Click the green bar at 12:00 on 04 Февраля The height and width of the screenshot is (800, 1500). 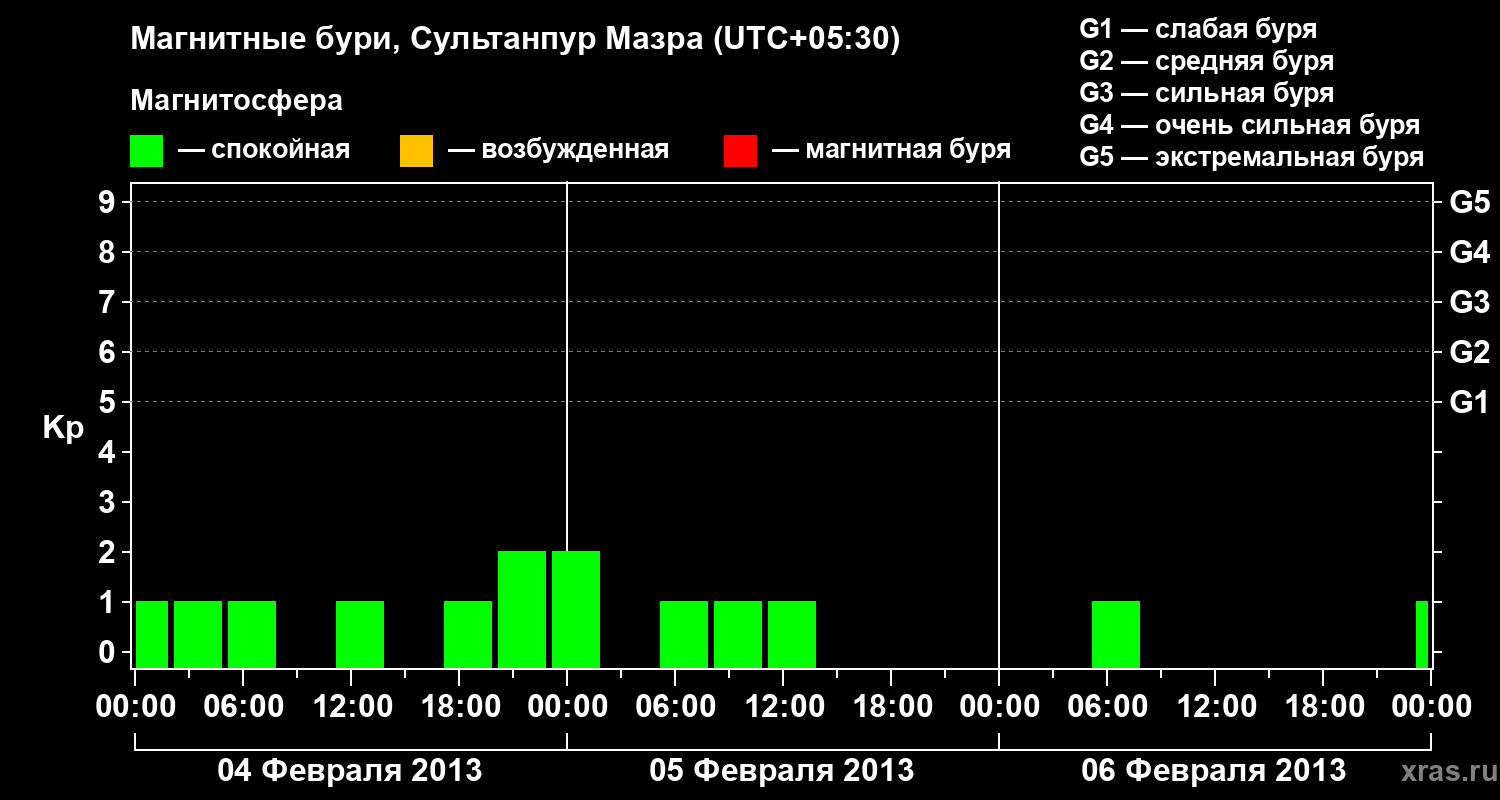tap(360, 634)
